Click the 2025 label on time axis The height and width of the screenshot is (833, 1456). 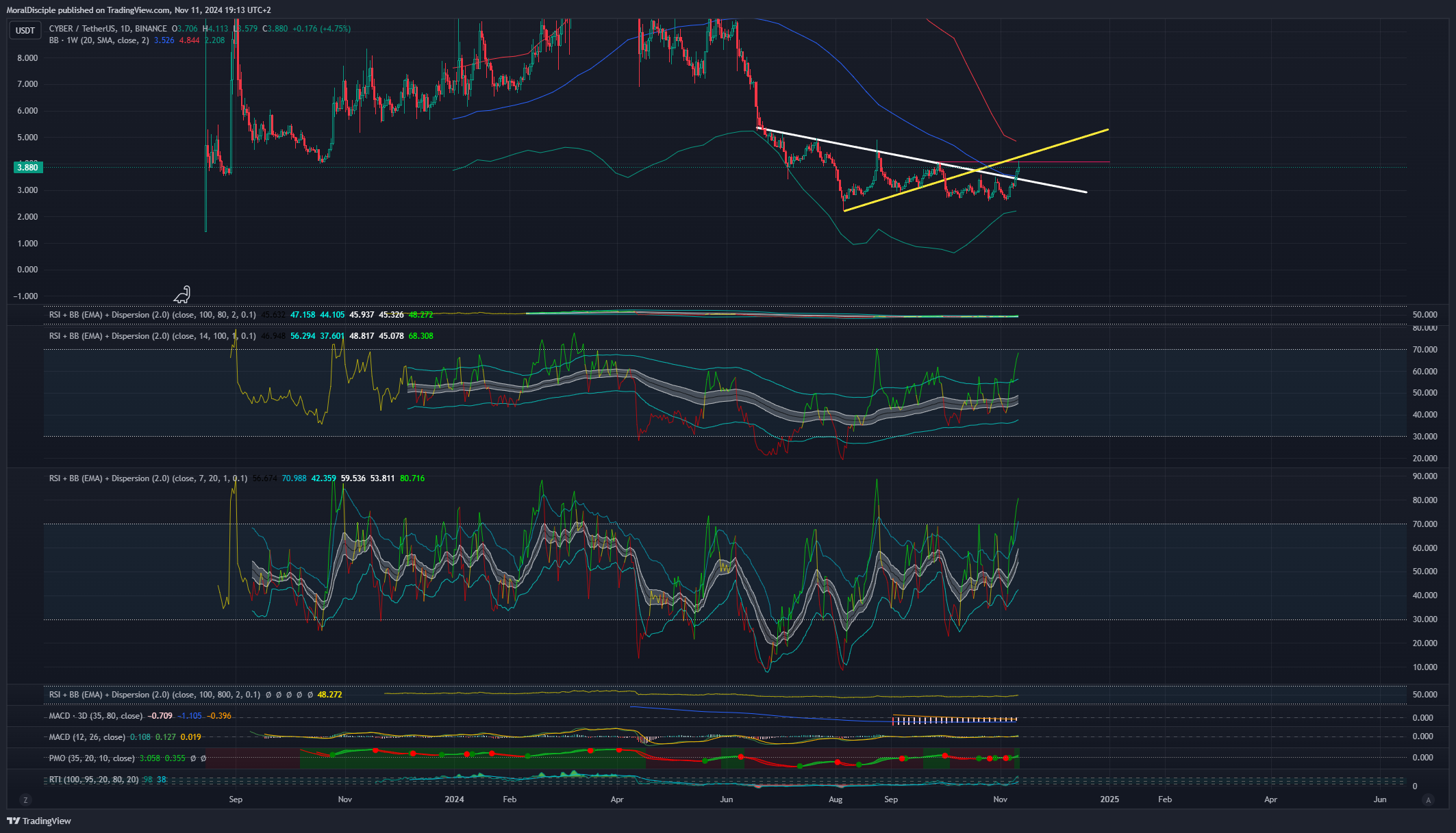point(1109,799)
